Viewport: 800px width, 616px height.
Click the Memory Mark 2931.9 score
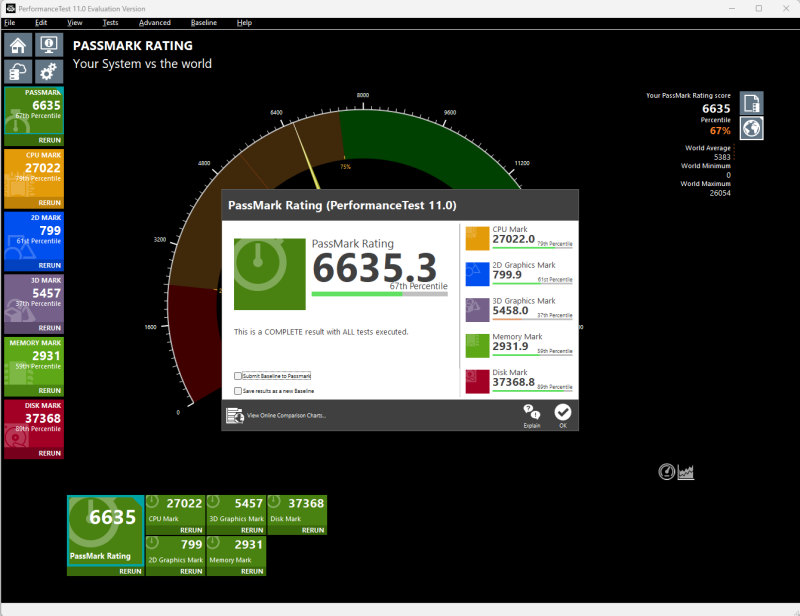pos(510,347)
